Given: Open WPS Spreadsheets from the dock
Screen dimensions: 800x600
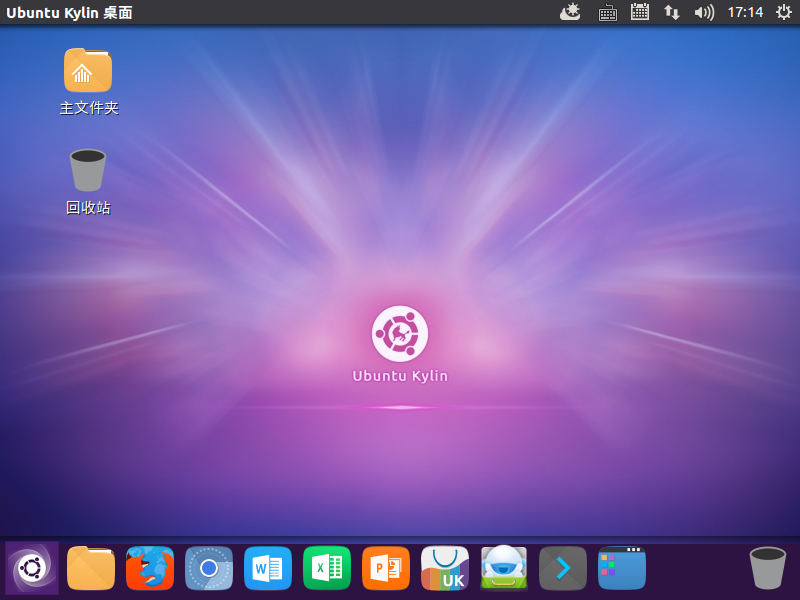Looking at the screenshot, I should click(327, 568).
